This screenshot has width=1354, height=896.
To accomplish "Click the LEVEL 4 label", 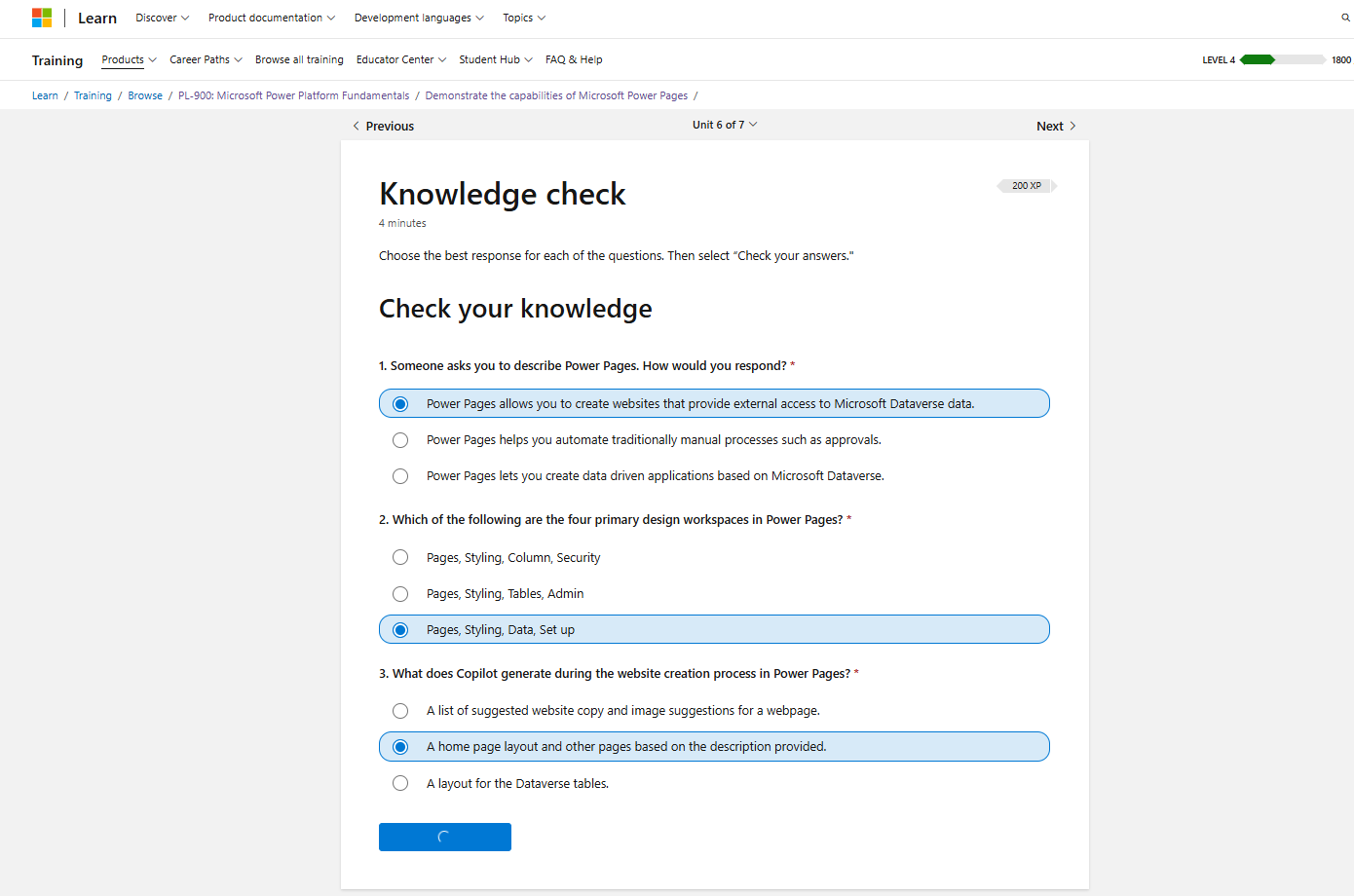I will tap(1219, 60).
